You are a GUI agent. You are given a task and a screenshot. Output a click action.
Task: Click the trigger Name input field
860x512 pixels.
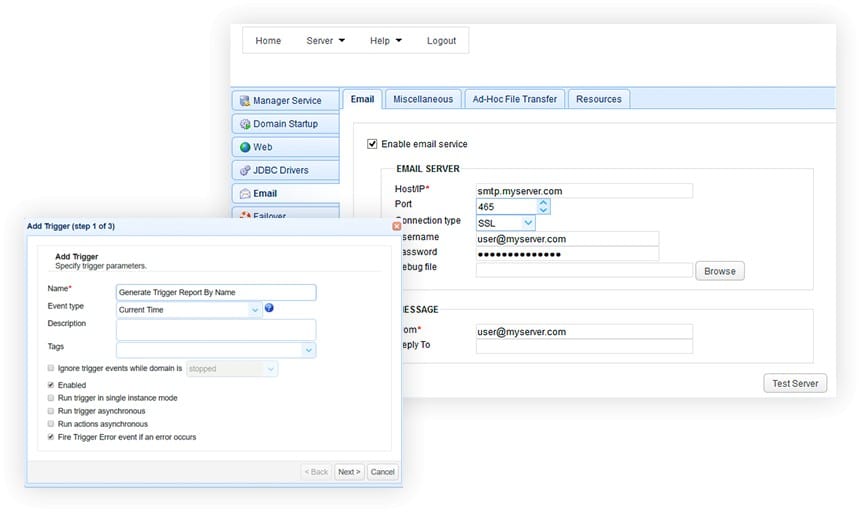(x=216, y=292)
